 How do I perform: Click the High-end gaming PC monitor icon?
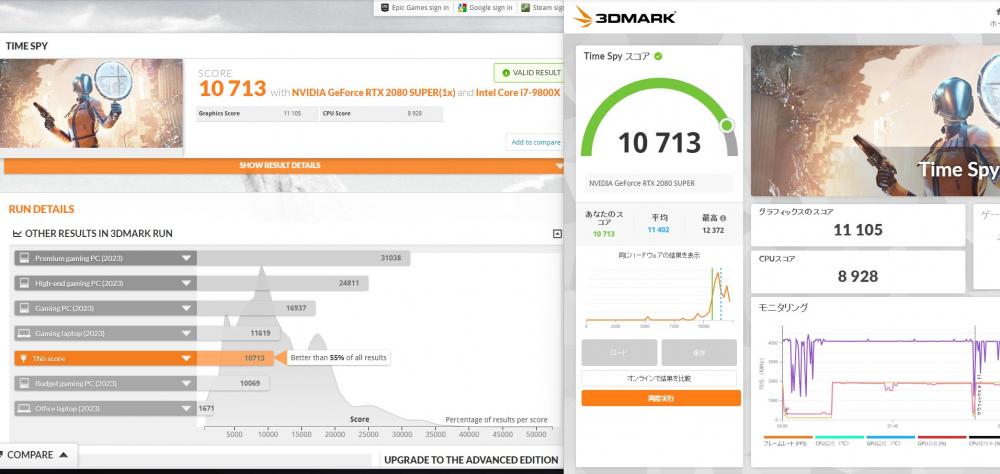tap(24, 283)
